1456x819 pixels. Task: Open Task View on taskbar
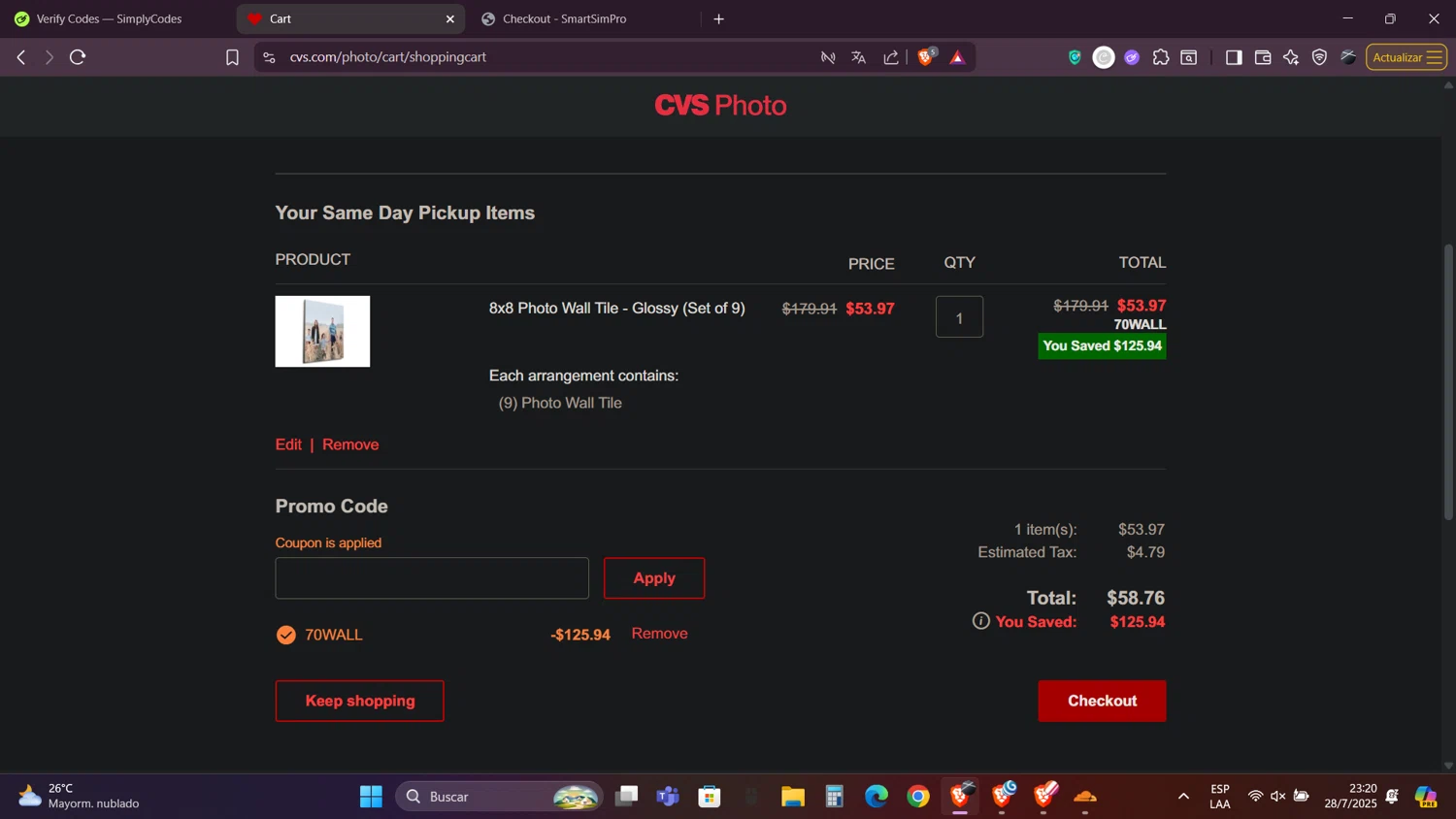[627, 797]
